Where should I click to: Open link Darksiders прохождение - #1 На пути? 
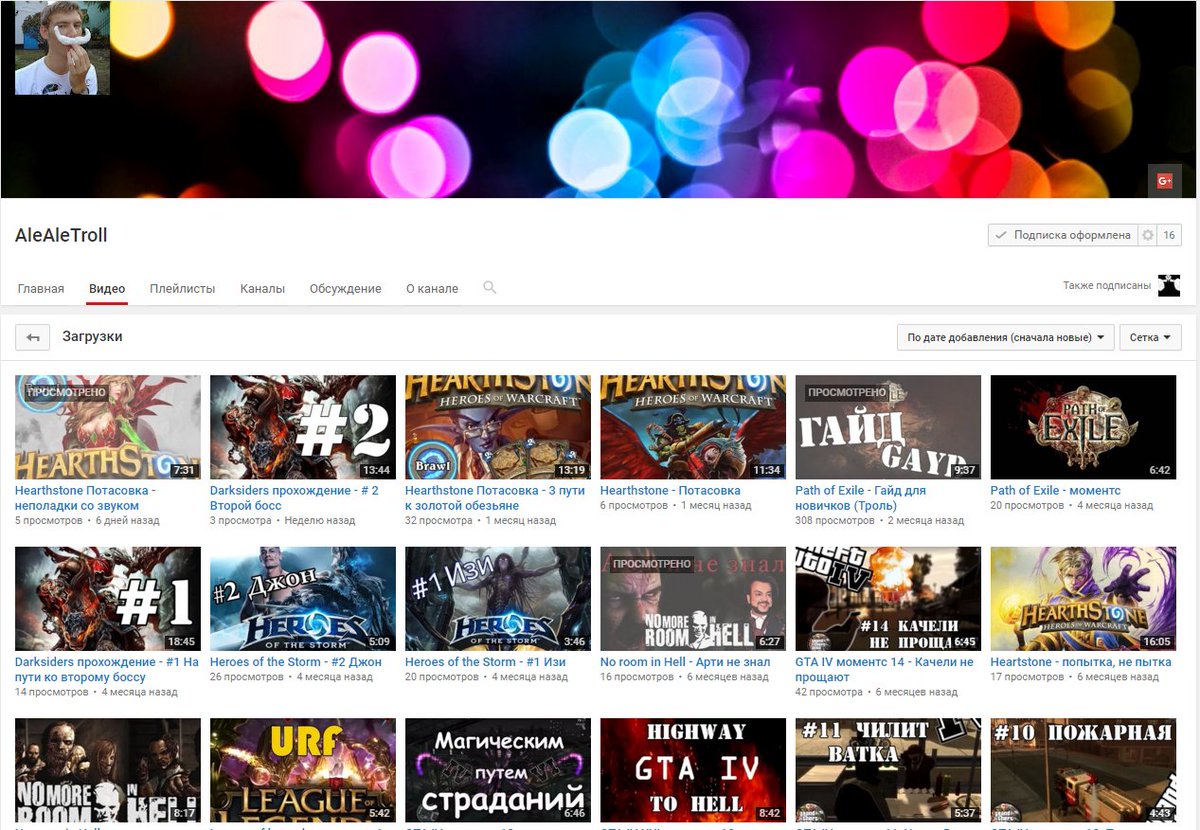click(107, 669)
